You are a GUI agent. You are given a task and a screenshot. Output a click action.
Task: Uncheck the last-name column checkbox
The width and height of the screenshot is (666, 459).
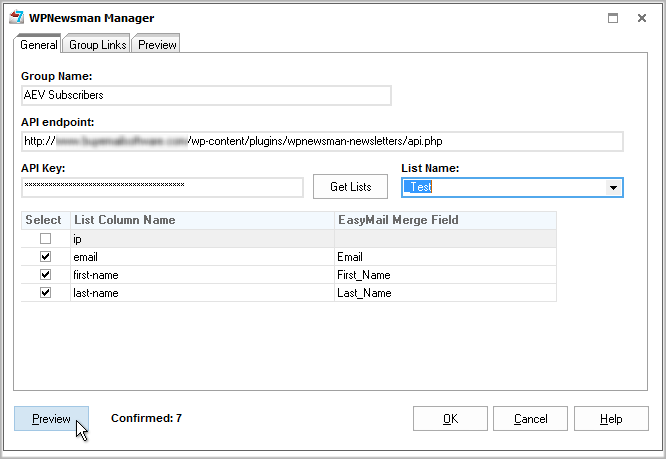point(45,293)
